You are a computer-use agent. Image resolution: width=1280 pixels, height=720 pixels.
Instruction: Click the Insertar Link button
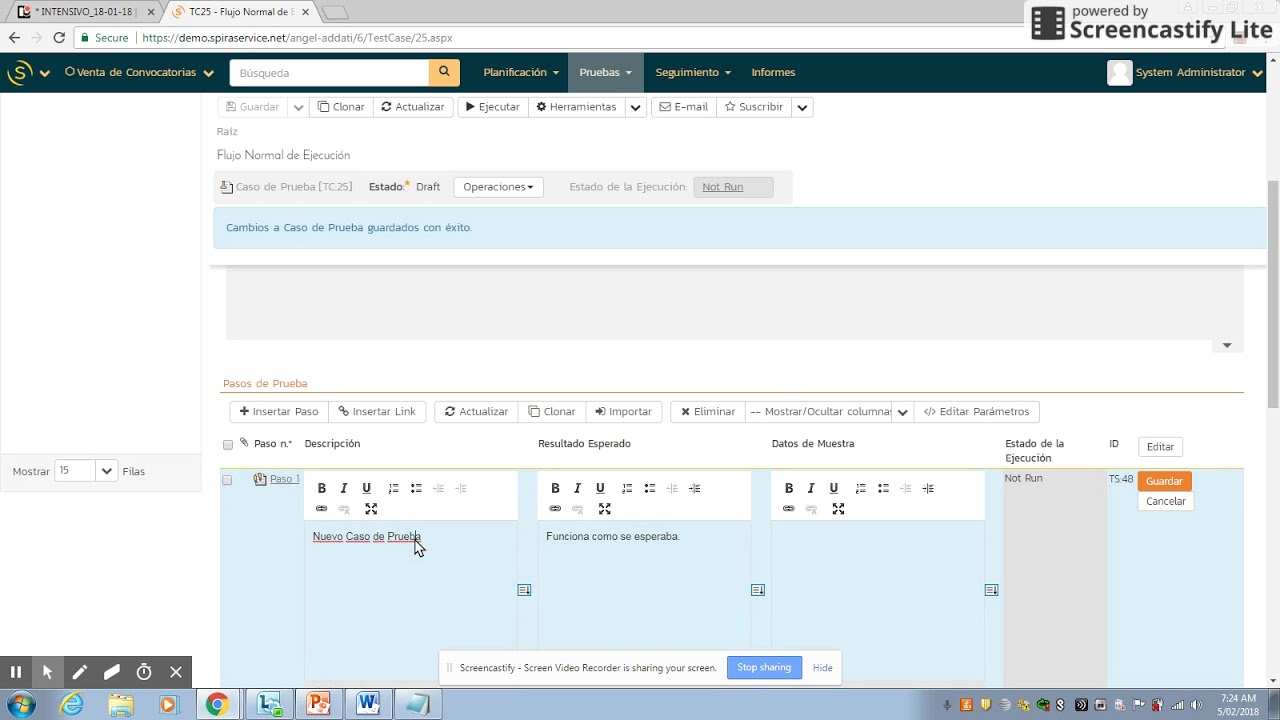(377, 412)
